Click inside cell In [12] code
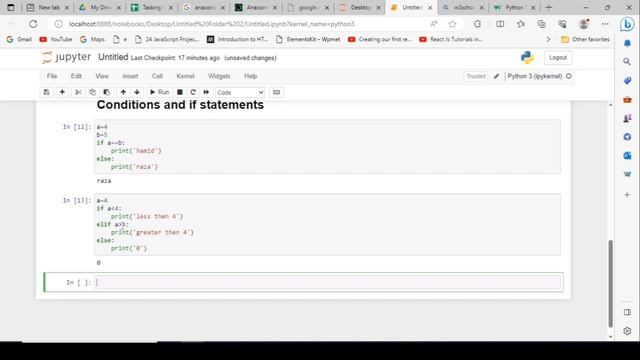This screenshot has width=640, height=360. click(x=327, y=147)
